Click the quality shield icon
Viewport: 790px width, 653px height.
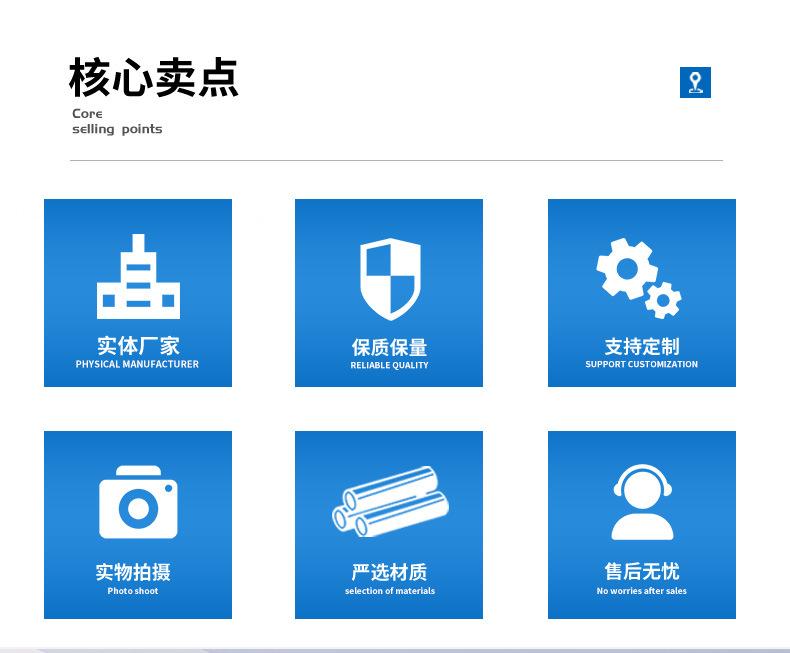390,278
